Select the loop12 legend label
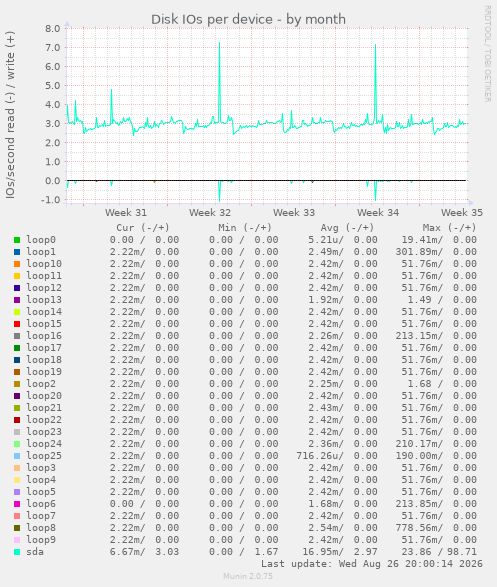This screenshot has width=497, height=587. pyautogui.click(x=44, y=288)
